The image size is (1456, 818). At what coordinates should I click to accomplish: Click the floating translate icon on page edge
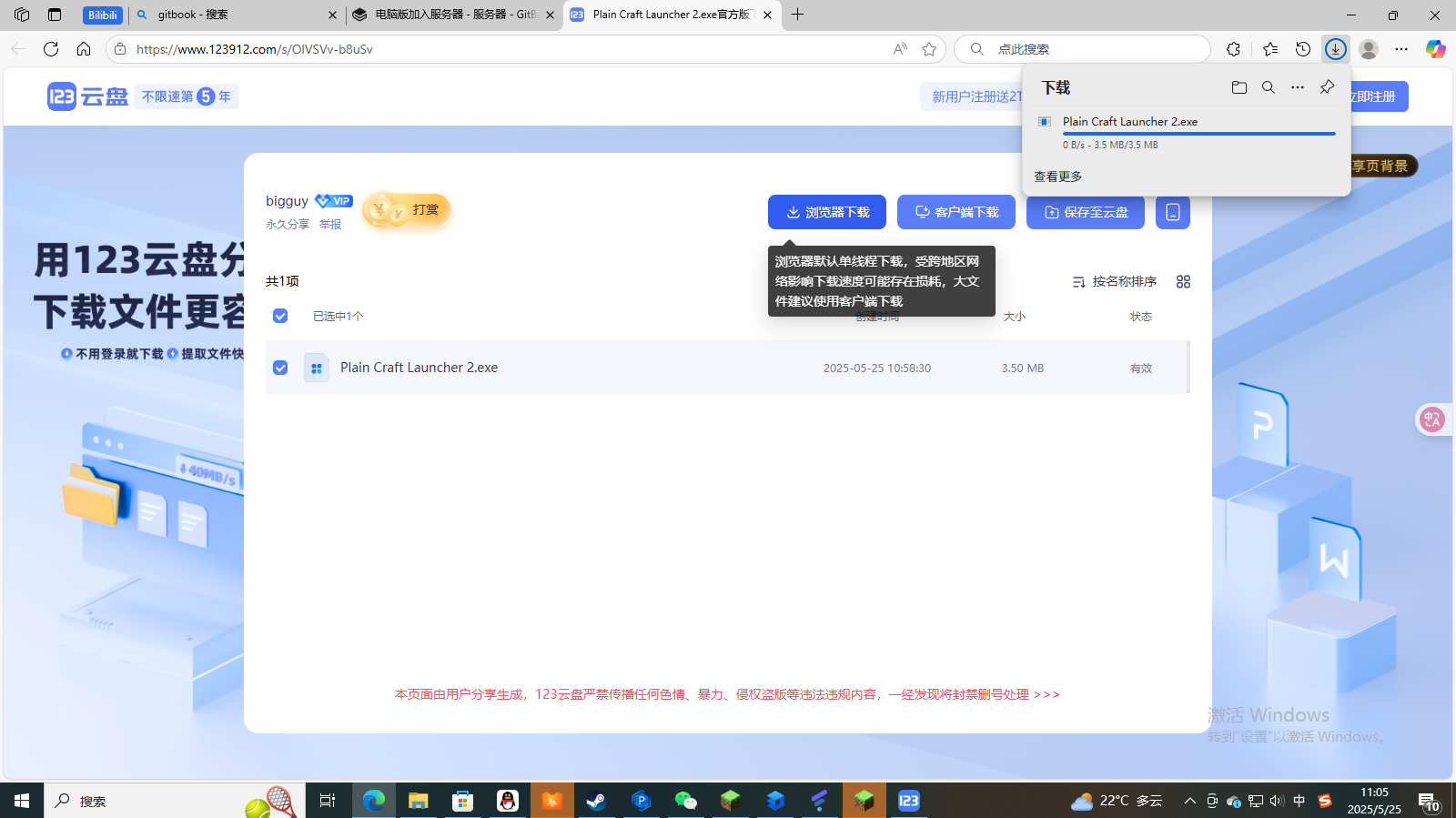point(1432,419)
